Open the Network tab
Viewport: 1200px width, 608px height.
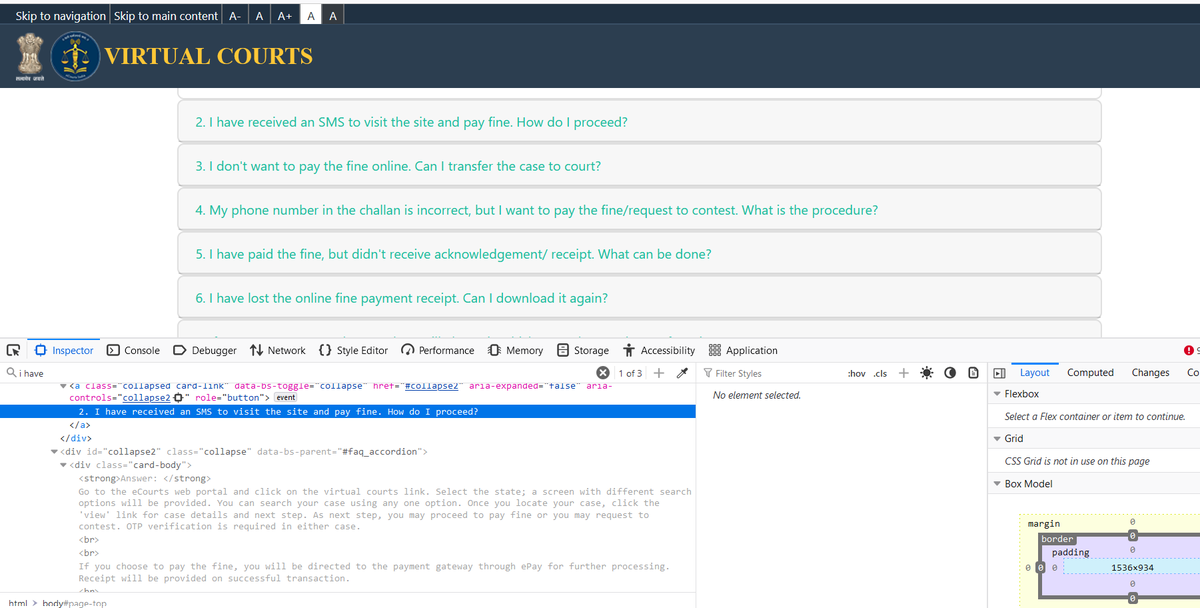[x=278, y=350]
